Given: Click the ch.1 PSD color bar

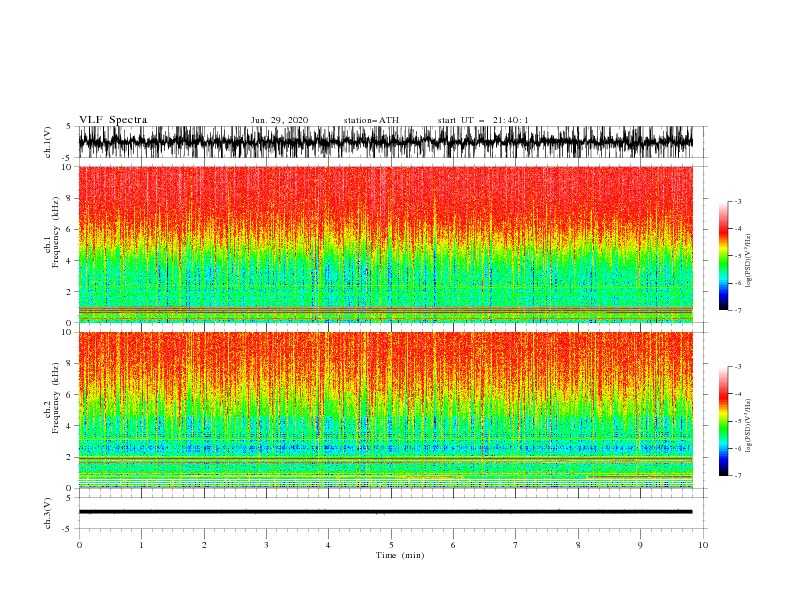Looking at the screenshot, I should click(x=723, y=256).
